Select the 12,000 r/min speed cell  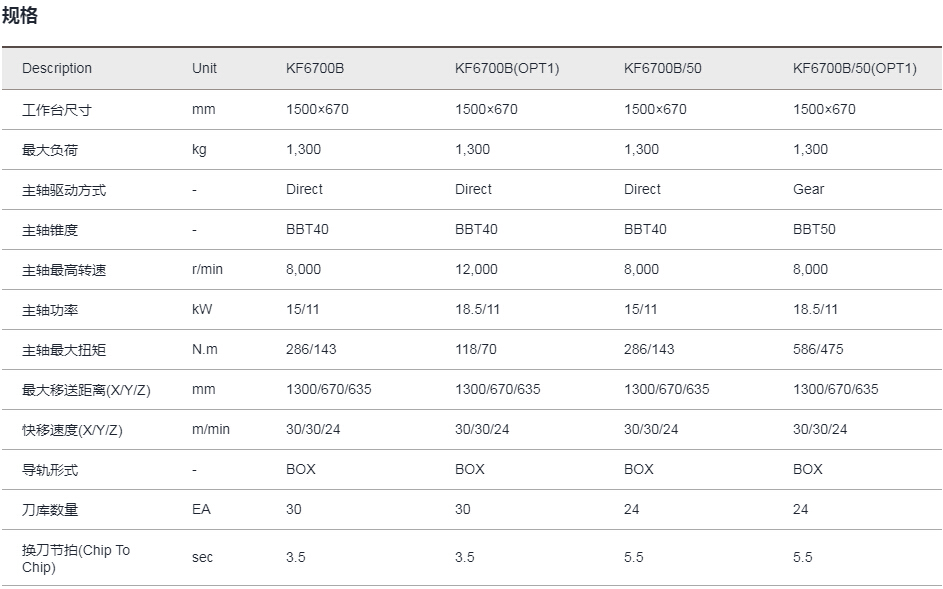[x=476, y=270]
